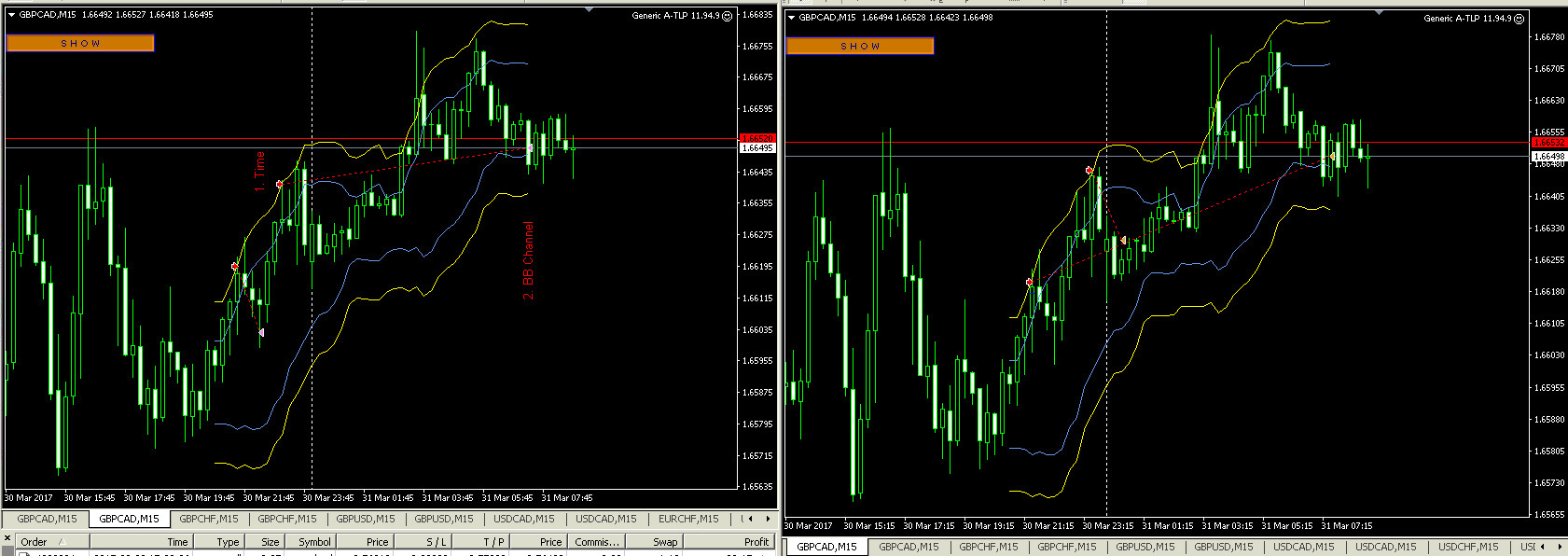The image size is (1568, 556).
Task: Click the Commis... column header
Action: [597, 541]
